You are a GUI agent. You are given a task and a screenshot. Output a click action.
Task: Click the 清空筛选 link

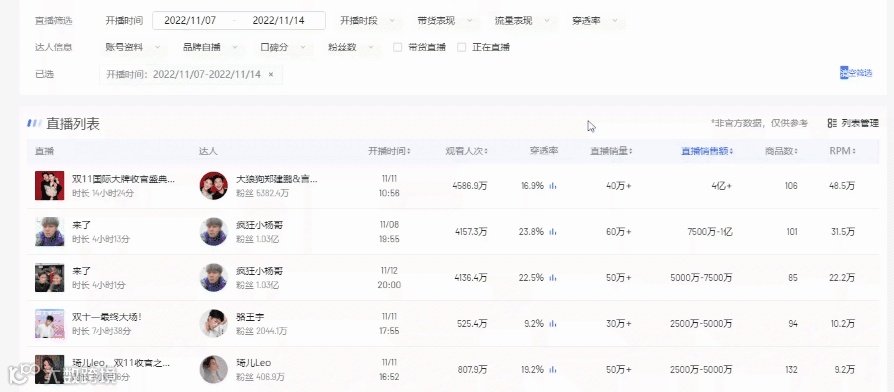click(856, 73)
